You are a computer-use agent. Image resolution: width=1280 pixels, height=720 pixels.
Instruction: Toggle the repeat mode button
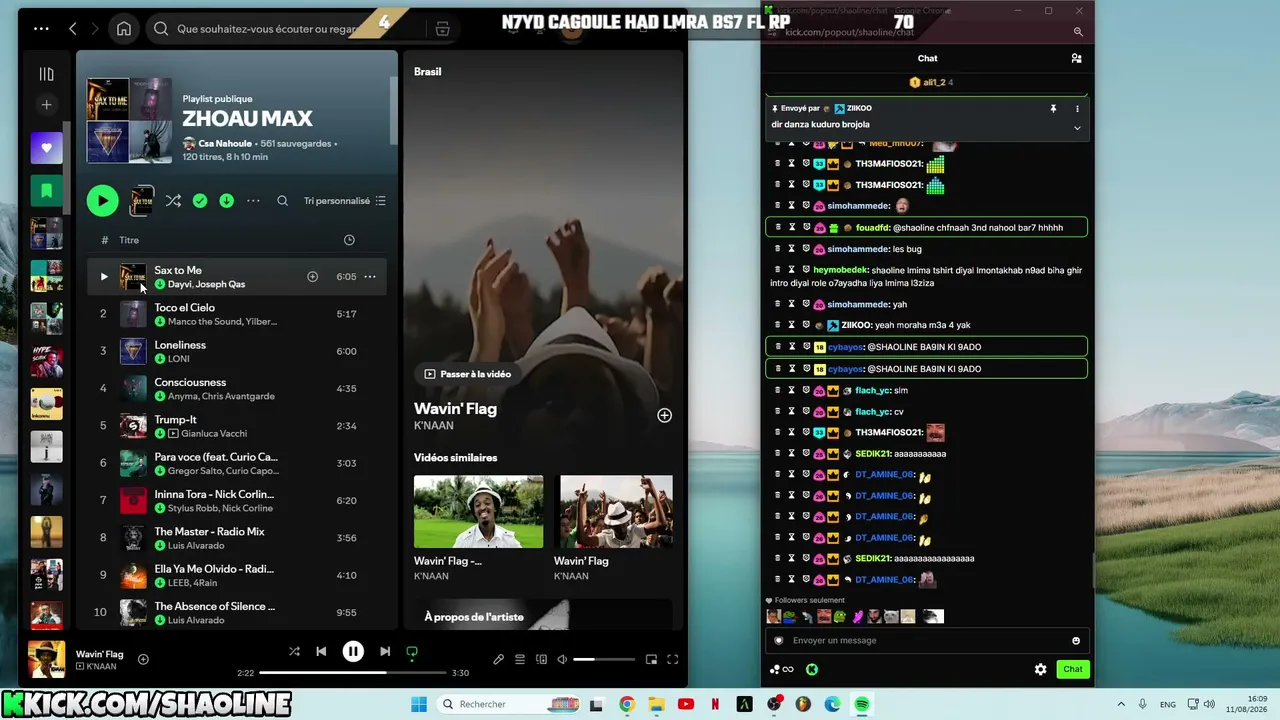[x=411, y=652]
